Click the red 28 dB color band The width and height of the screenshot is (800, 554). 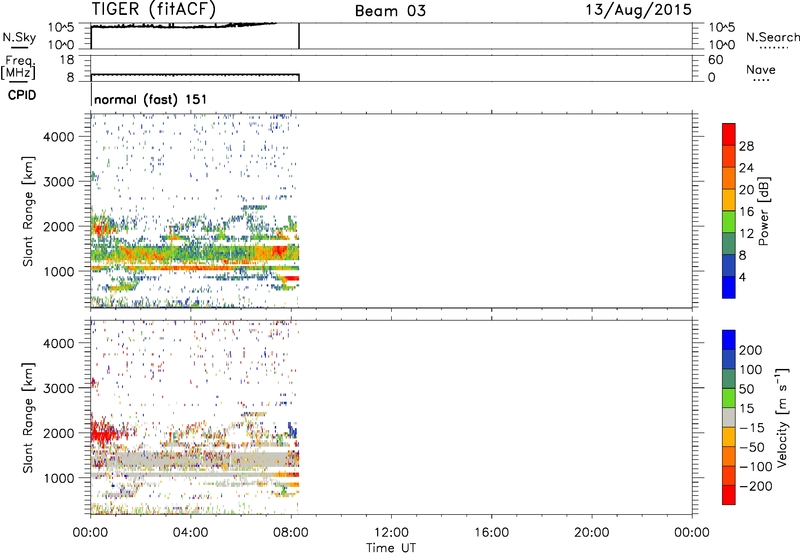coord(729,134)
